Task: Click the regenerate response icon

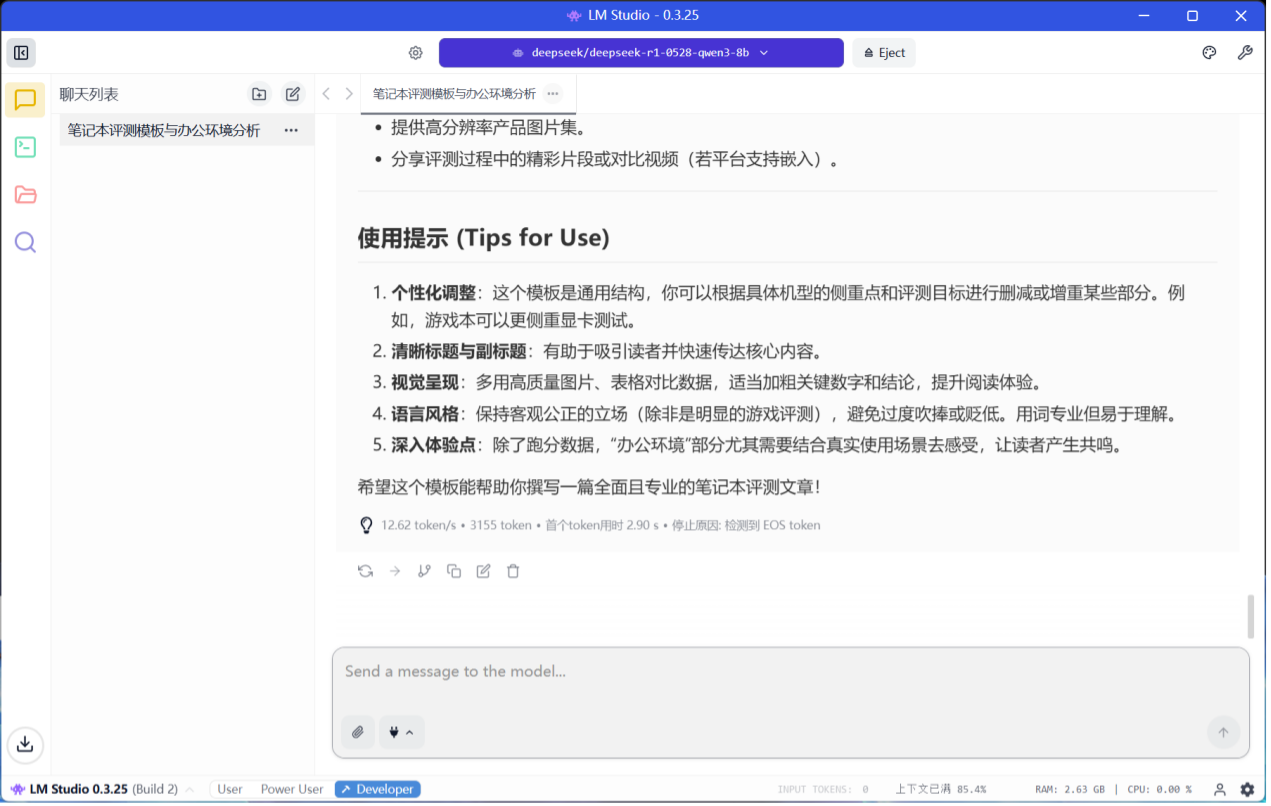Action: (x=365, y=571)
